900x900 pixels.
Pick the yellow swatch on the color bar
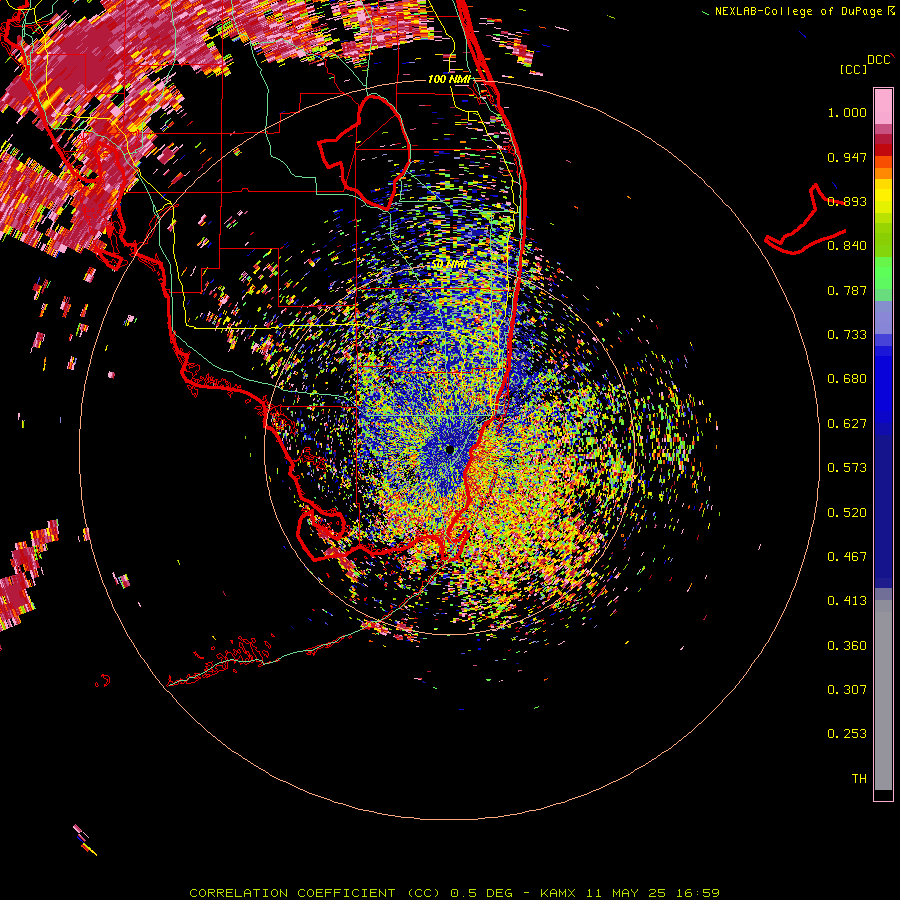click(883, 197)
